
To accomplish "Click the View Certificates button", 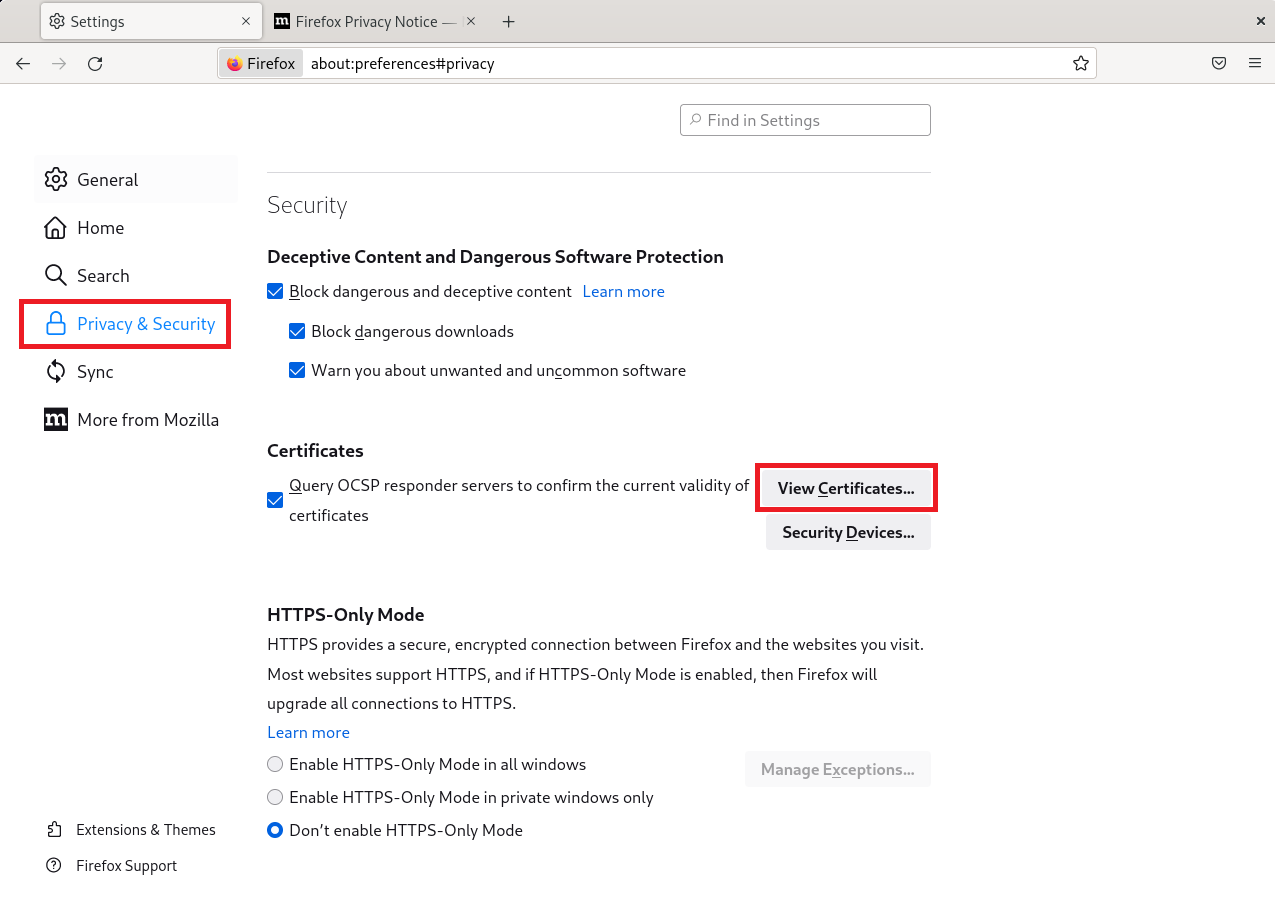I will tap(846, 489).
